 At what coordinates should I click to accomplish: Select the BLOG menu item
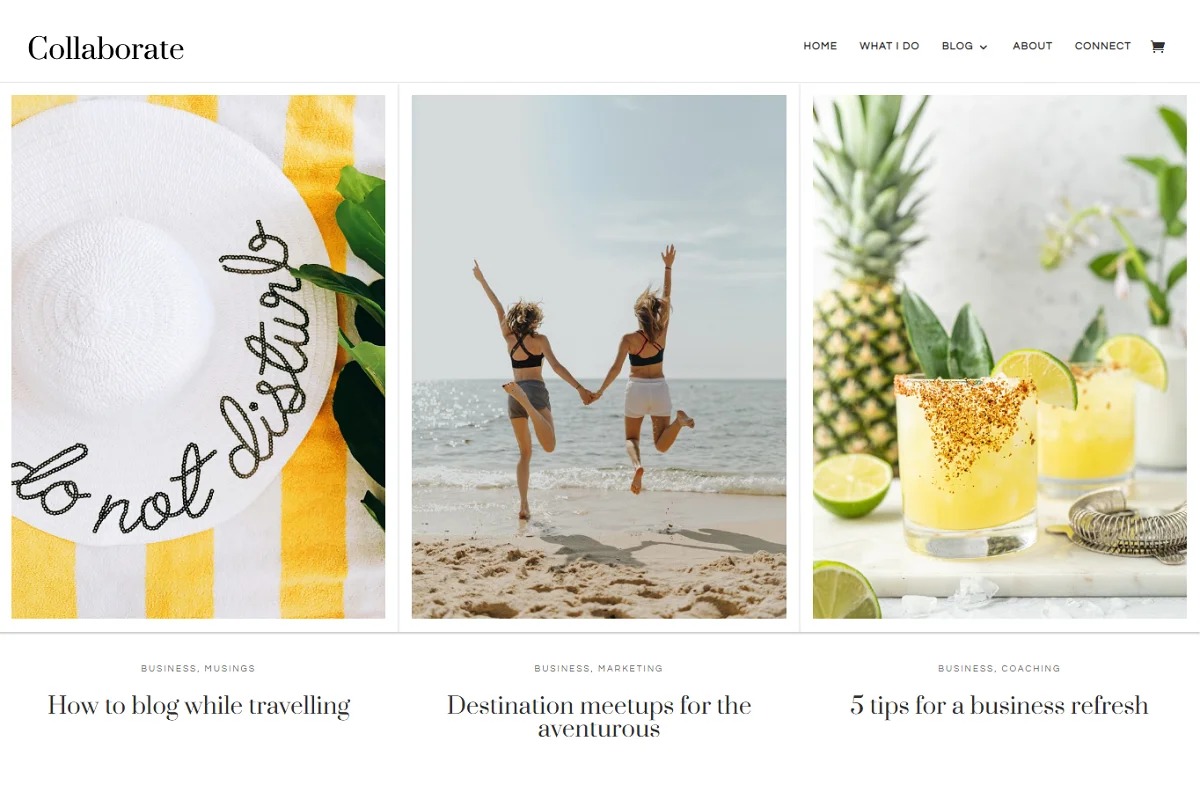coord(957,46)
